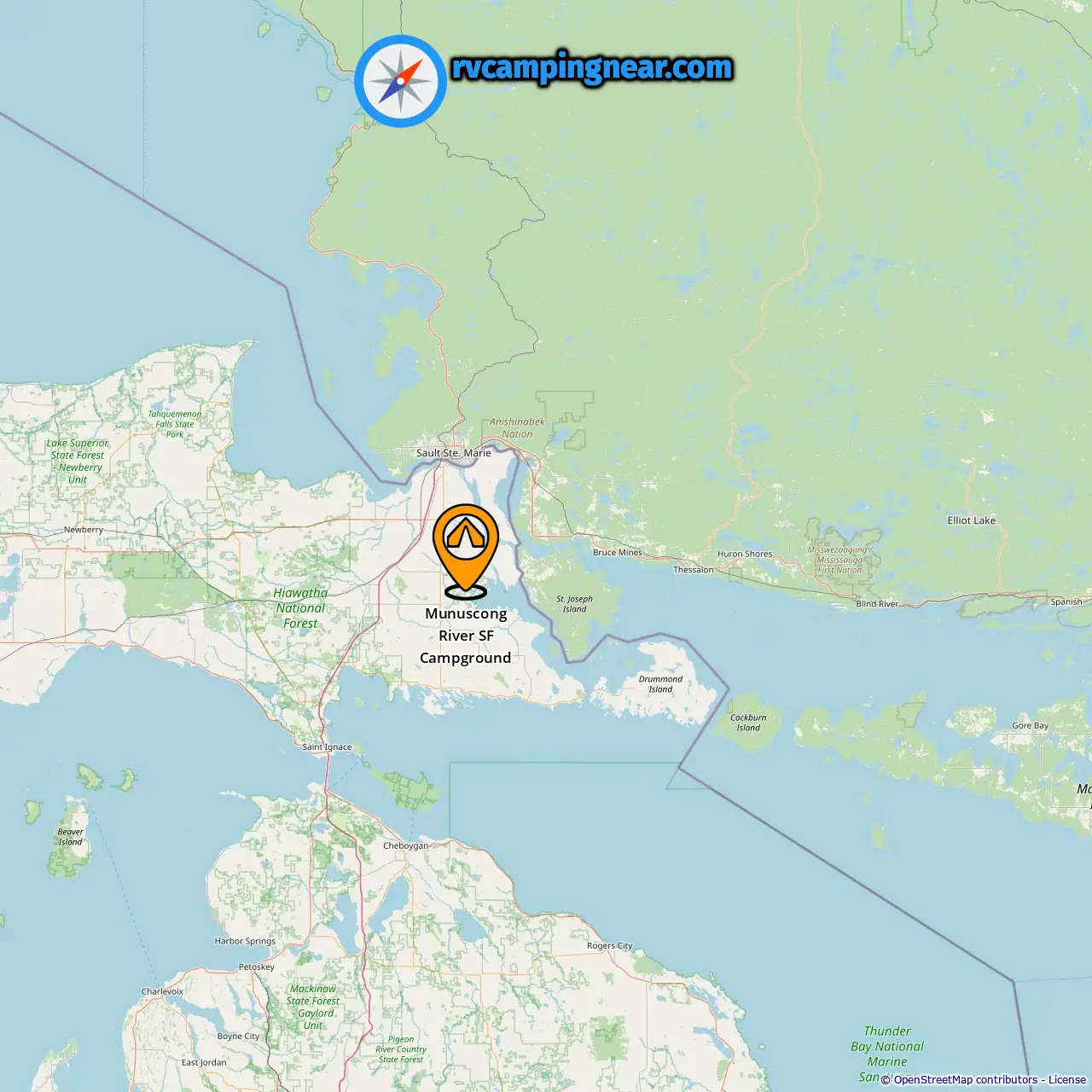The image size is (1092, 1092).
Task: Open the rvcampingnear.com site title
Action: 591,67
